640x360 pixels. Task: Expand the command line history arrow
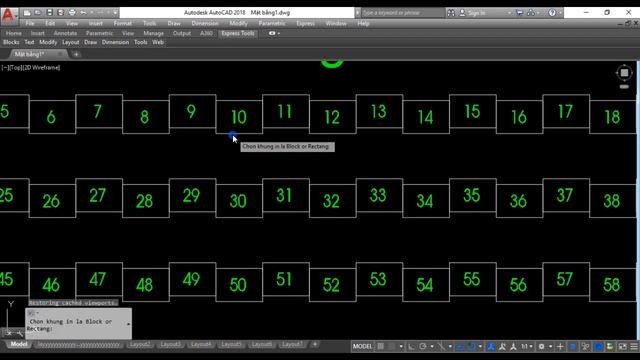coord(129,324)
